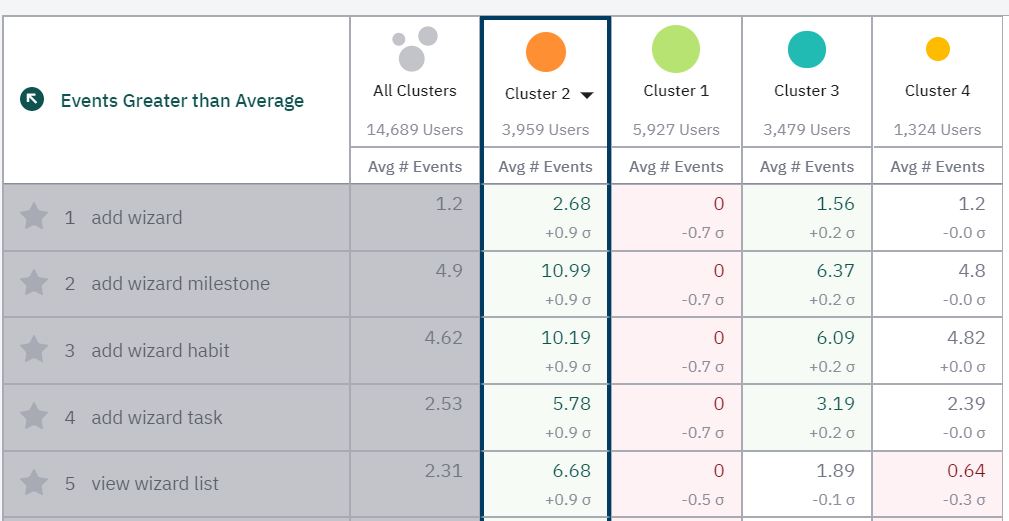Select the orange Cluster 2 circle
The image size is (1009, 521).
(545, 52)
